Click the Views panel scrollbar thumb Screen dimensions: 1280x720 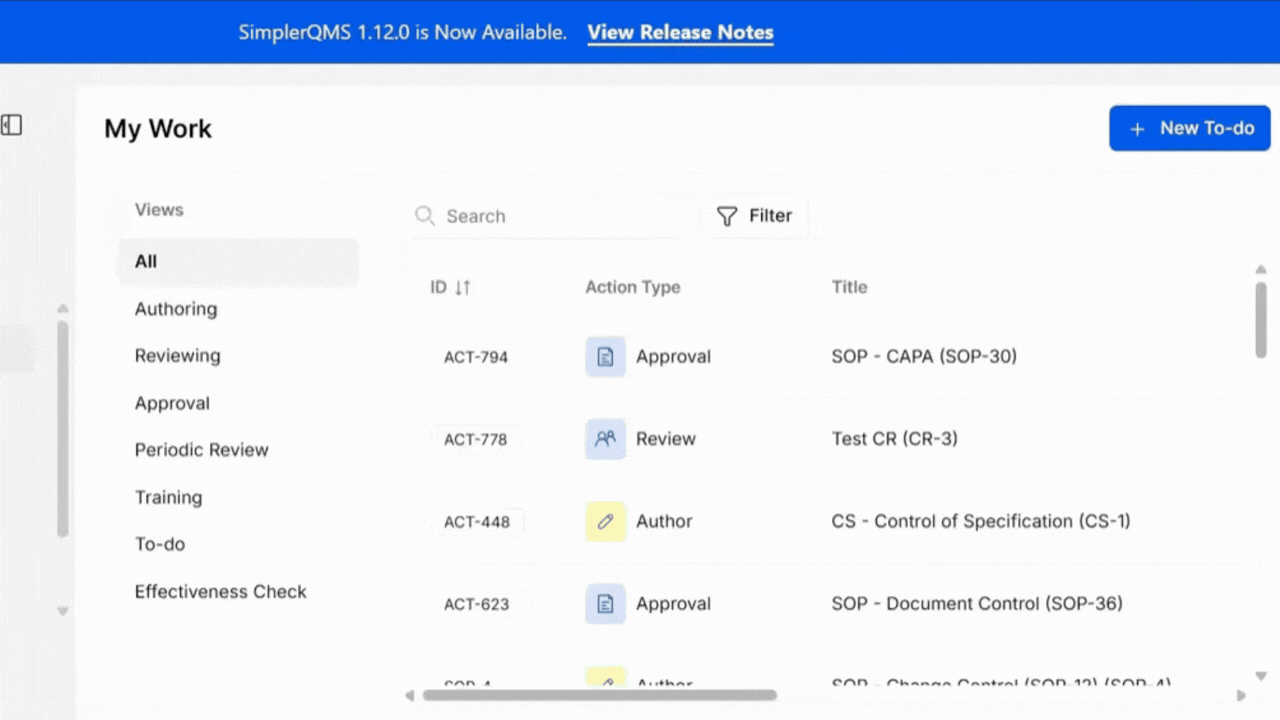click(x=63, y=430)
